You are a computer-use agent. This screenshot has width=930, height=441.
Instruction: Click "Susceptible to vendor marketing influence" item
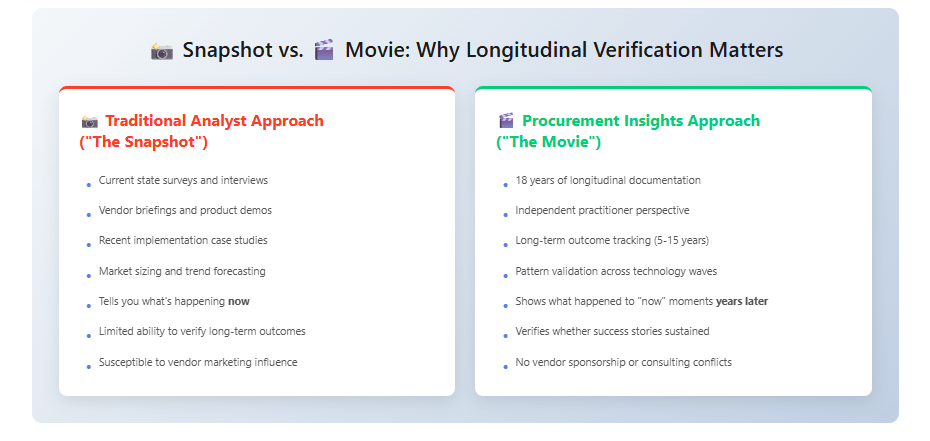[198, 362]
